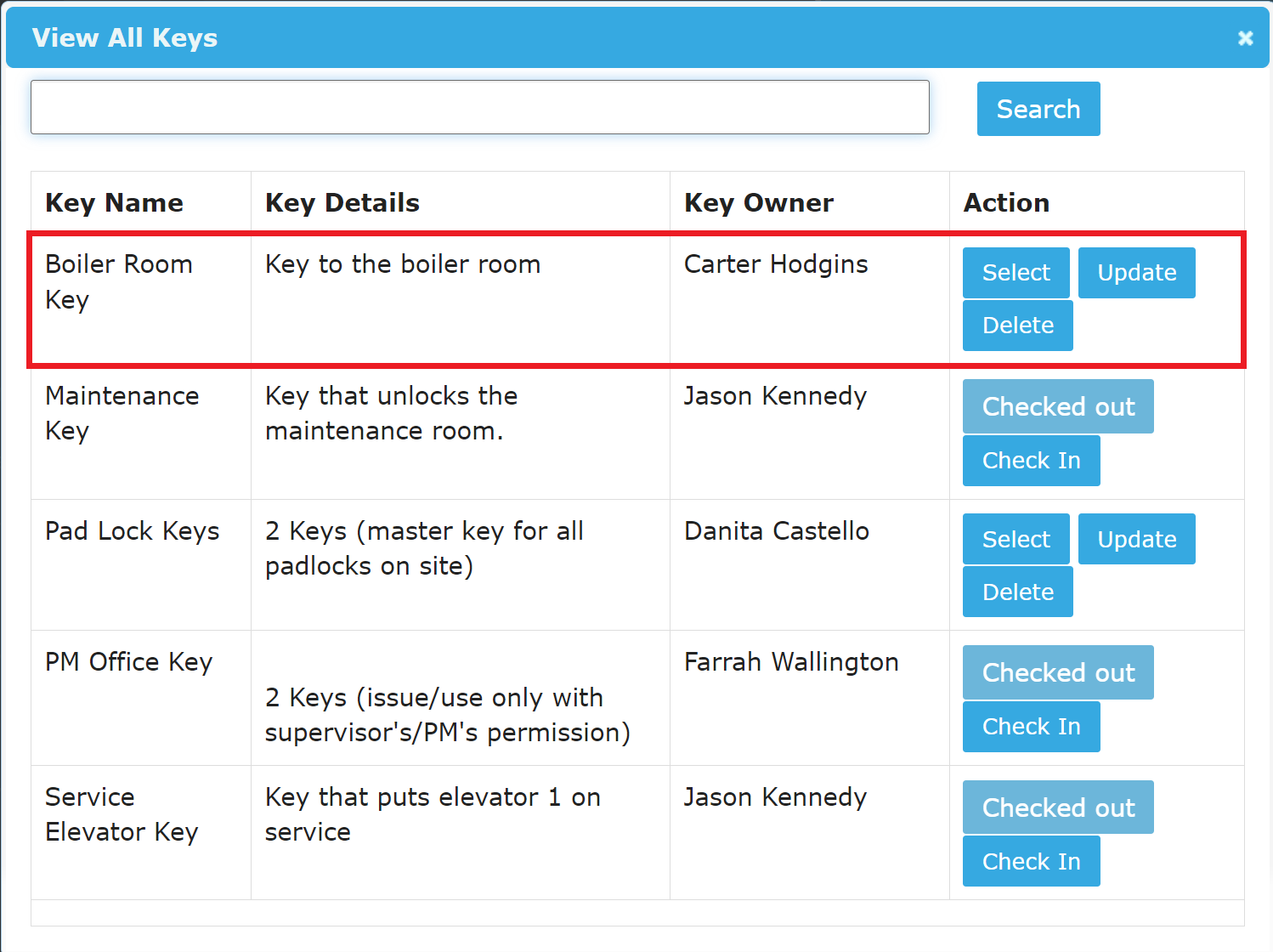Viewport: 1273px width, 952px height.
Task: Check In the PM Office Key
Action: click(1031, 727)
